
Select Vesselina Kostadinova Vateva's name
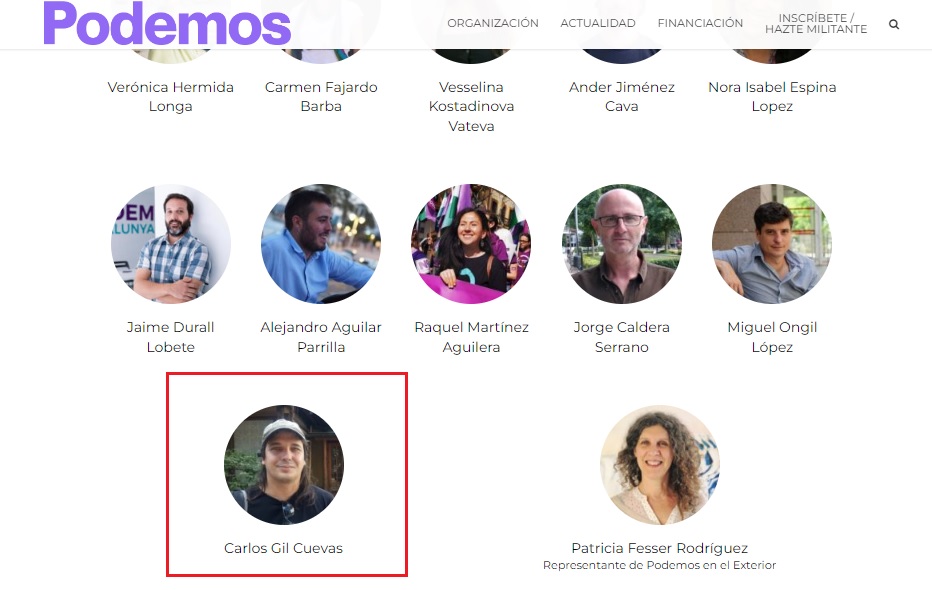coord(471,106)
